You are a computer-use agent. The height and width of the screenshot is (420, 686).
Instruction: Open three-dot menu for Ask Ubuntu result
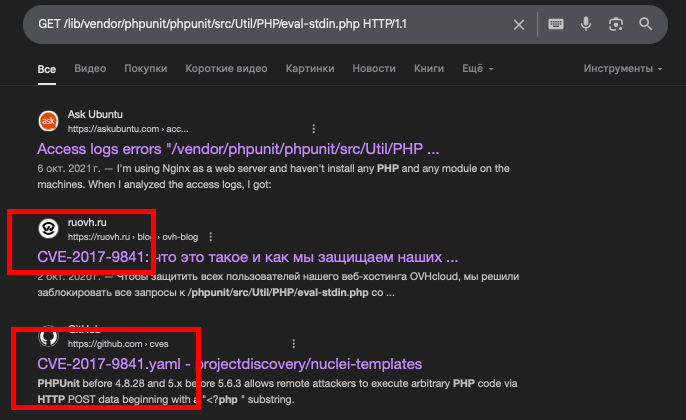point(314,129)
